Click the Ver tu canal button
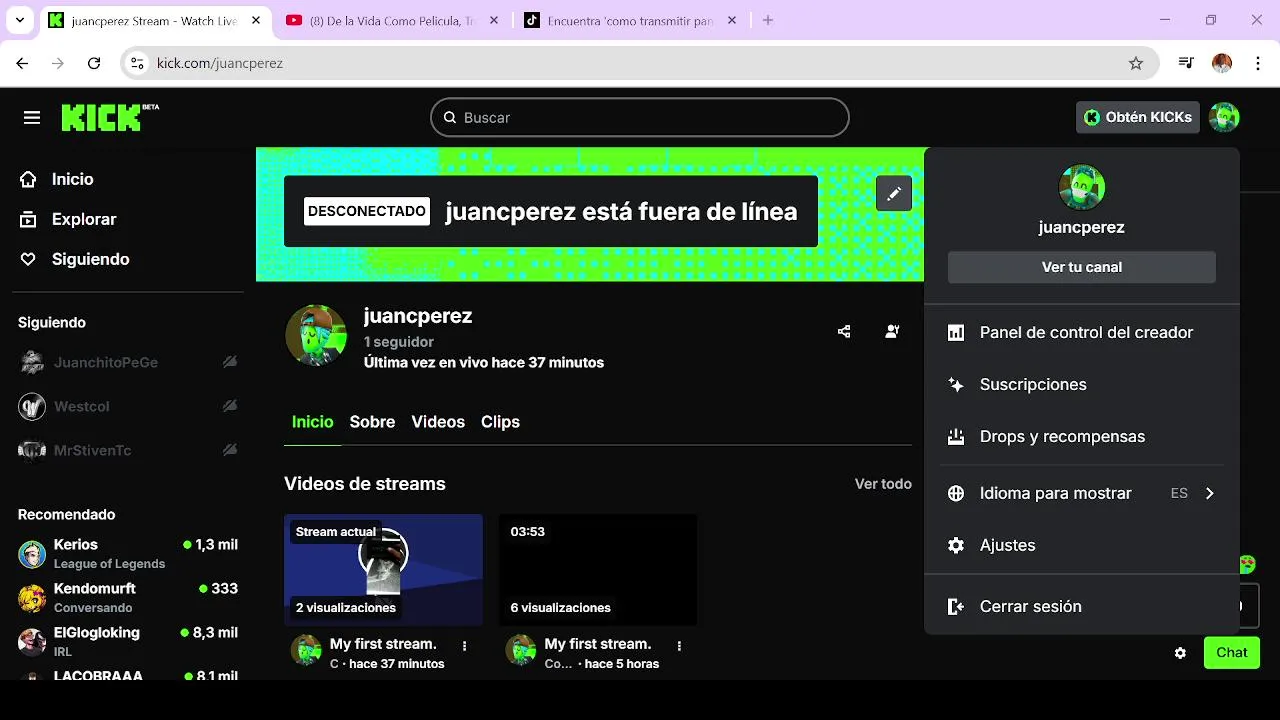 [1082, 267]
